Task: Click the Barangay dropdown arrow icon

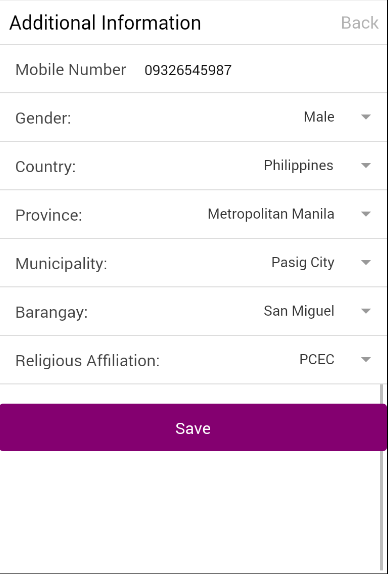Action: [x=366, y=311]
